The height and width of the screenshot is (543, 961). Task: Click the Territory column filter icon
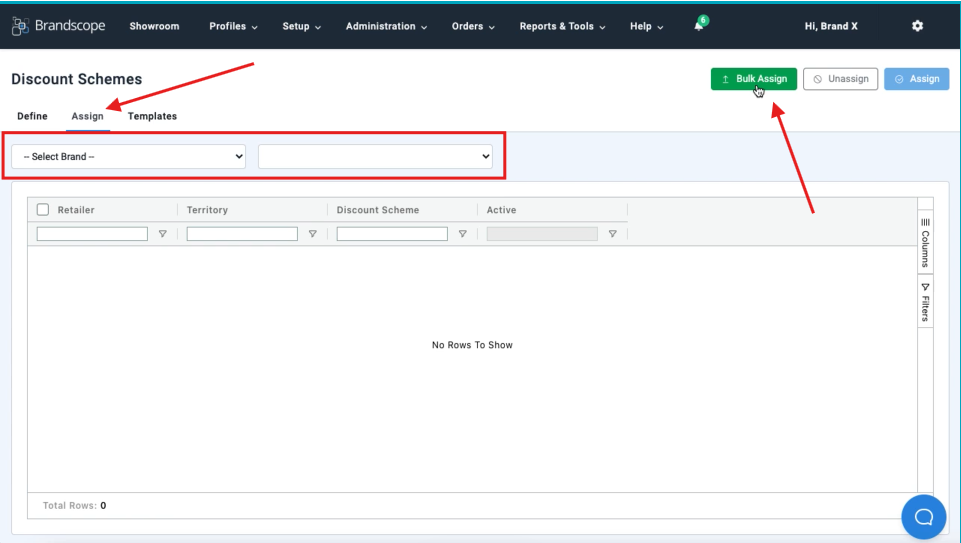click(x=312, y=234)
